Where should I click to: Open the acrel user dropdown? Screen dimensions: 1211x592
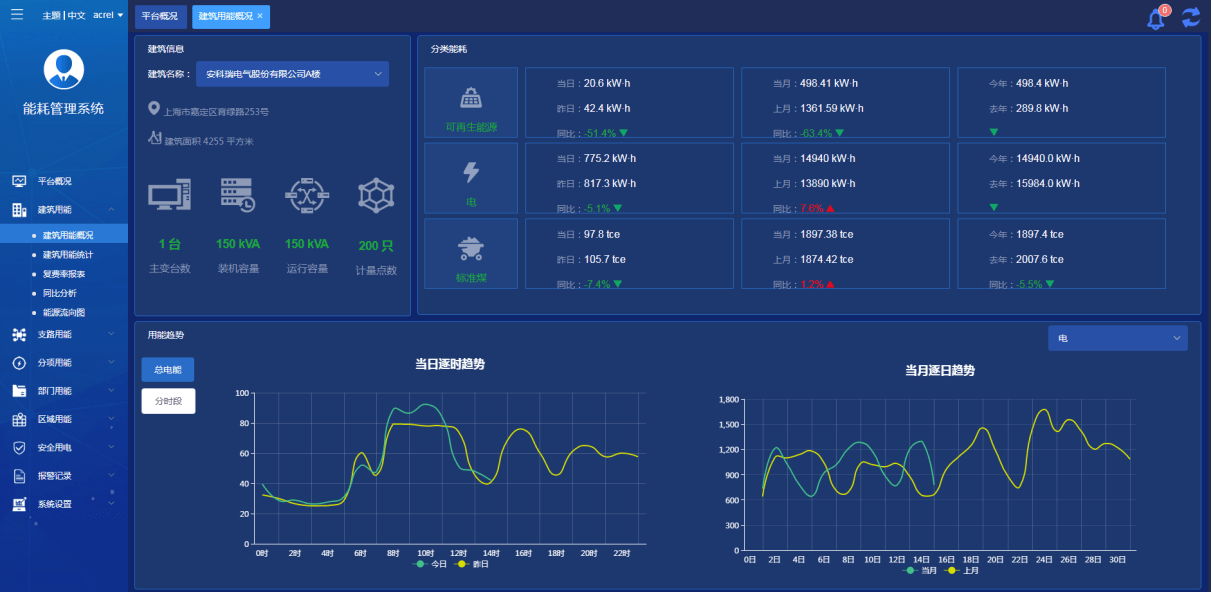tap(107, 16)
